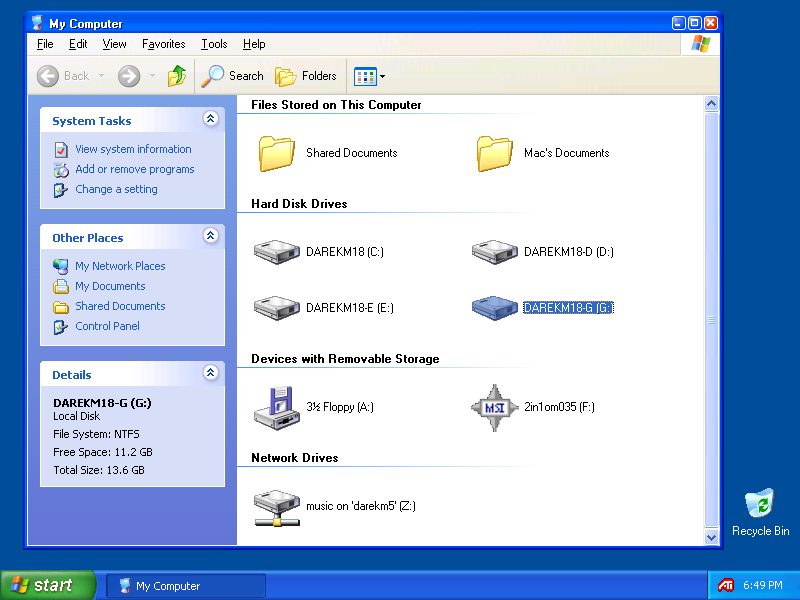
Task: Click the Views grid icon
Action: (365, 77)
